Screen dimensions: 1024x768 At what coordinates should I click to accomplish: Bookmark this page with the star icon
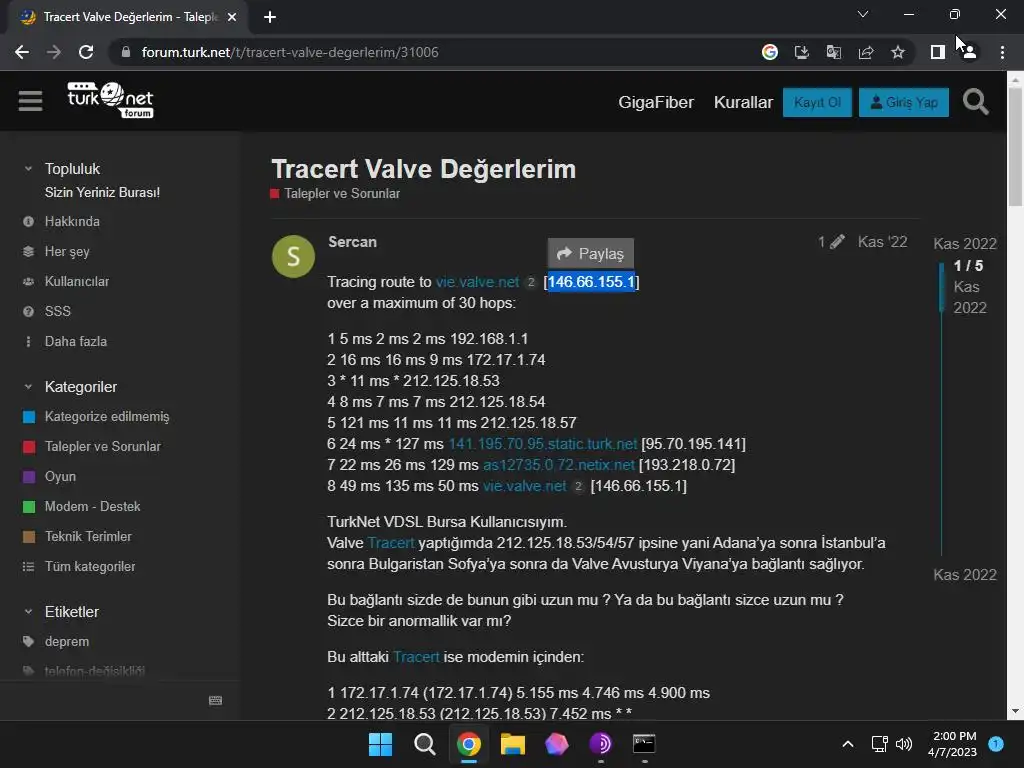tap(898, 52)
